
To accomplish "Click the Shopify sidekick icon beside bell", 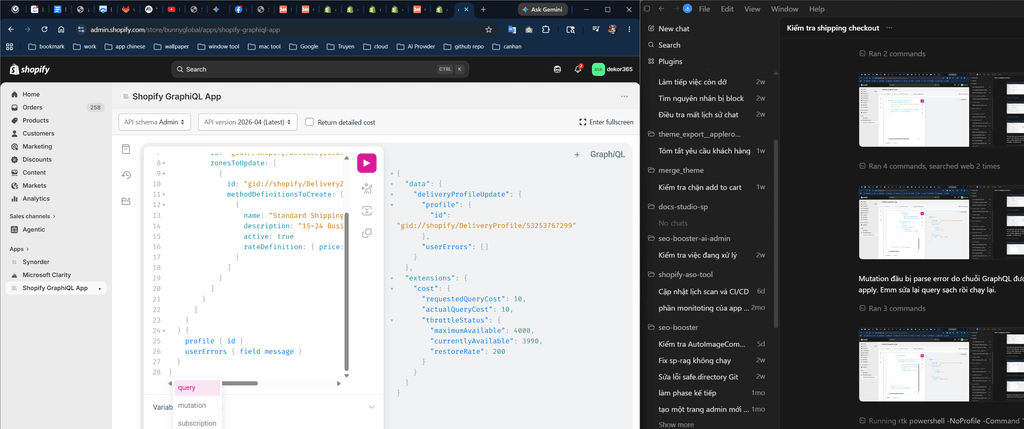I will [x=557, y=69].
